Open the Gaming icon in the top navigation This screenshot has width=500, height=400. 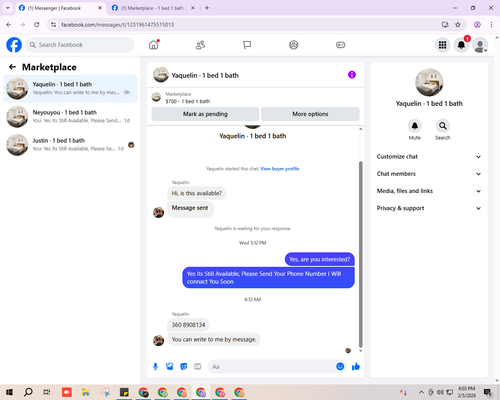pyautogui.click(x=340, y=45)
